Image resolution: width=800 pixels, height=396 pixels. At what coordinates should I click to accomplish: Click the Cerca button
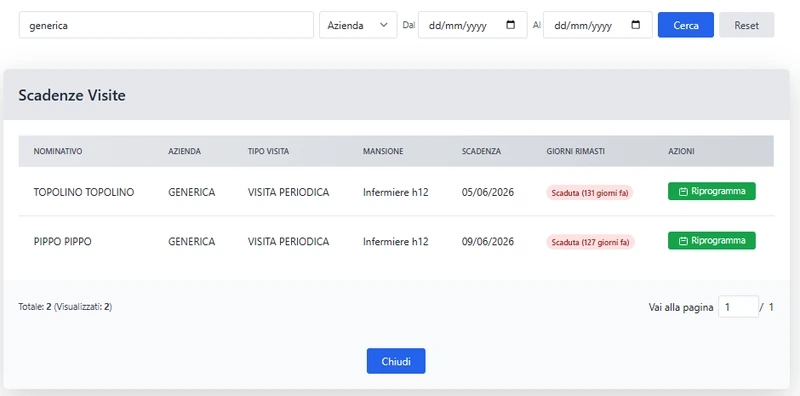[x=686, y=25]
